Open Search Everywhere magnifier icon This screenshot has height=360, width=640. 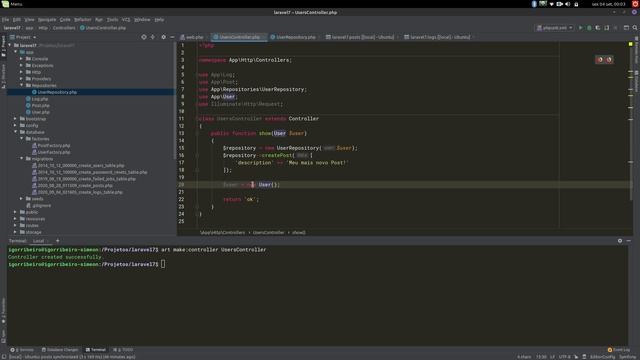635,28
